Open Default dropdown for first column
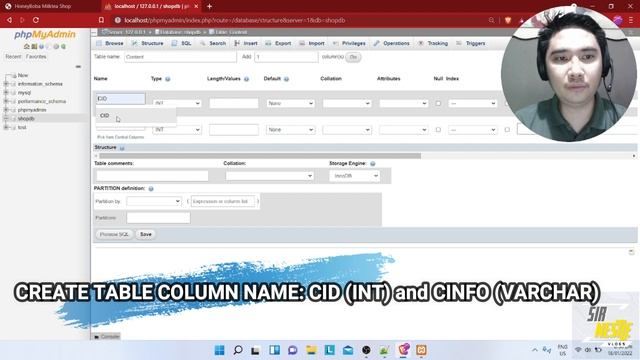640x360 pixels. (x=291, y=103)
